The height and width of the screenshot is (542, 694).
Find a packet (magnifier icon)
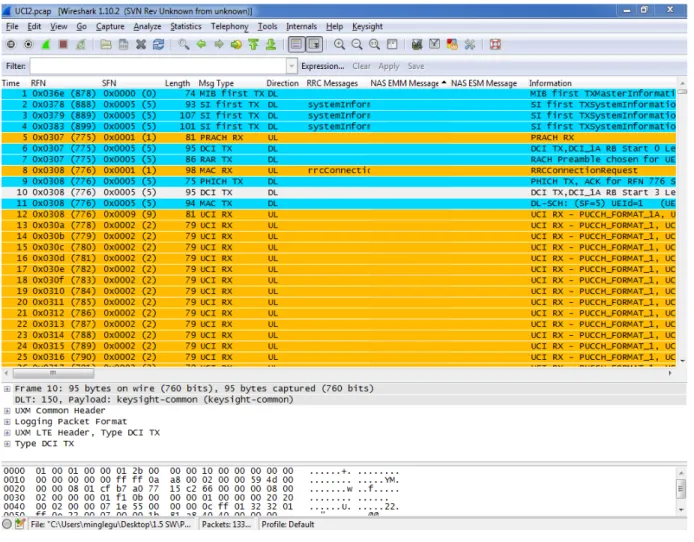[x=184, y=45]
